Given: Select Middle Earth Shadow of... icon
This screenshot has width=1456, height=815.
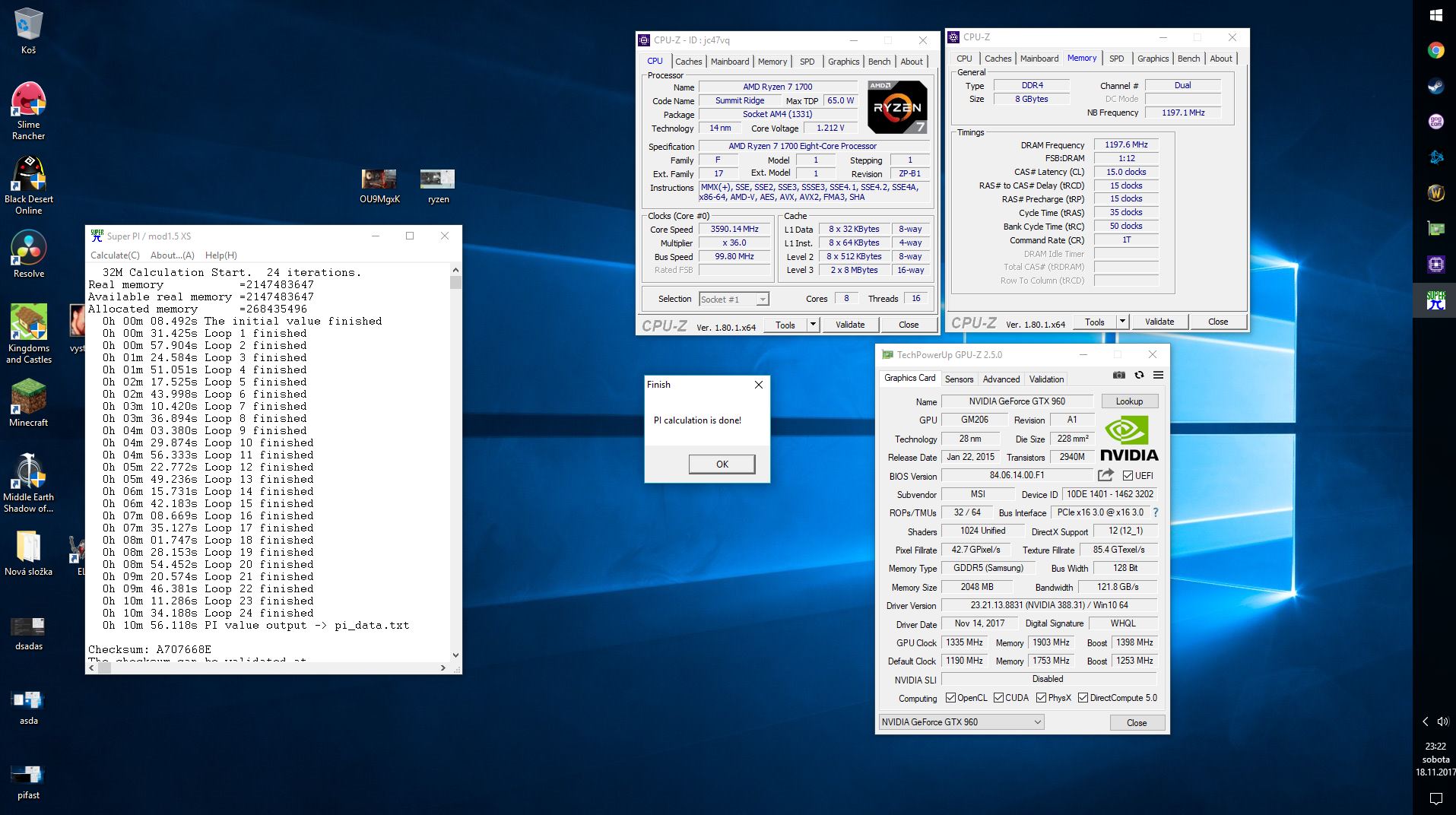Looking at the screenshot, I should point(28,484).
